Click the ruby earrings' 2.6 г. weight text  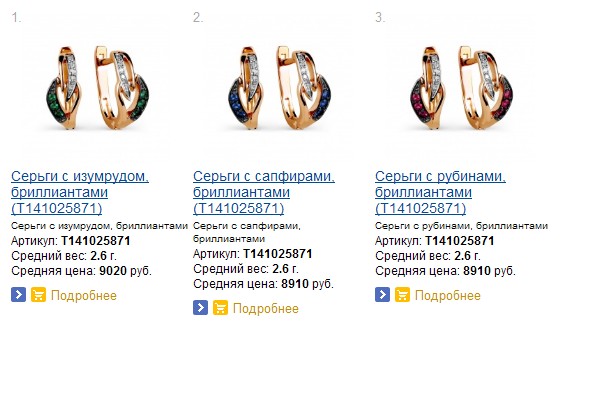point(467,256)
